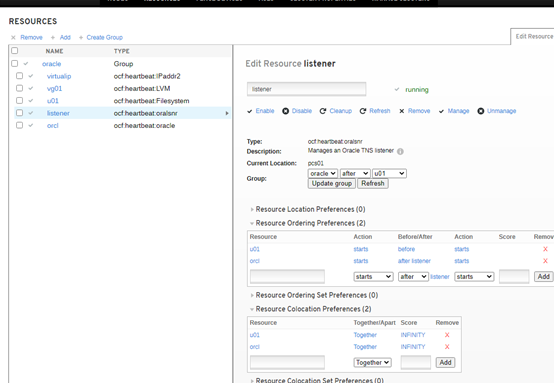
Task: Open the oracle group dropdown
Action: [x=323, y=173]
